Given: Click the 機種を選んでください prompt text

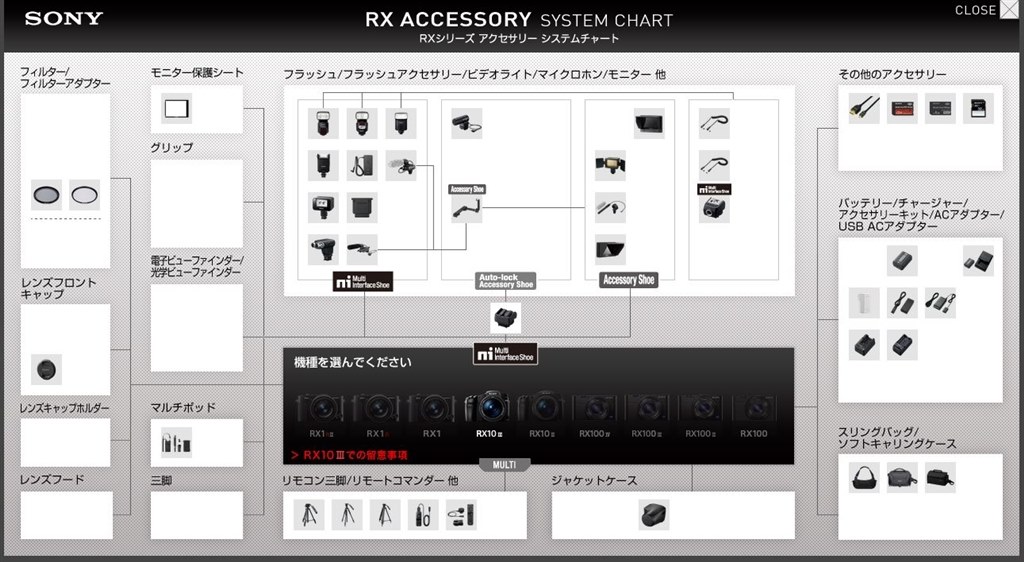Looking at the screenshot, I should pos(353,362).
